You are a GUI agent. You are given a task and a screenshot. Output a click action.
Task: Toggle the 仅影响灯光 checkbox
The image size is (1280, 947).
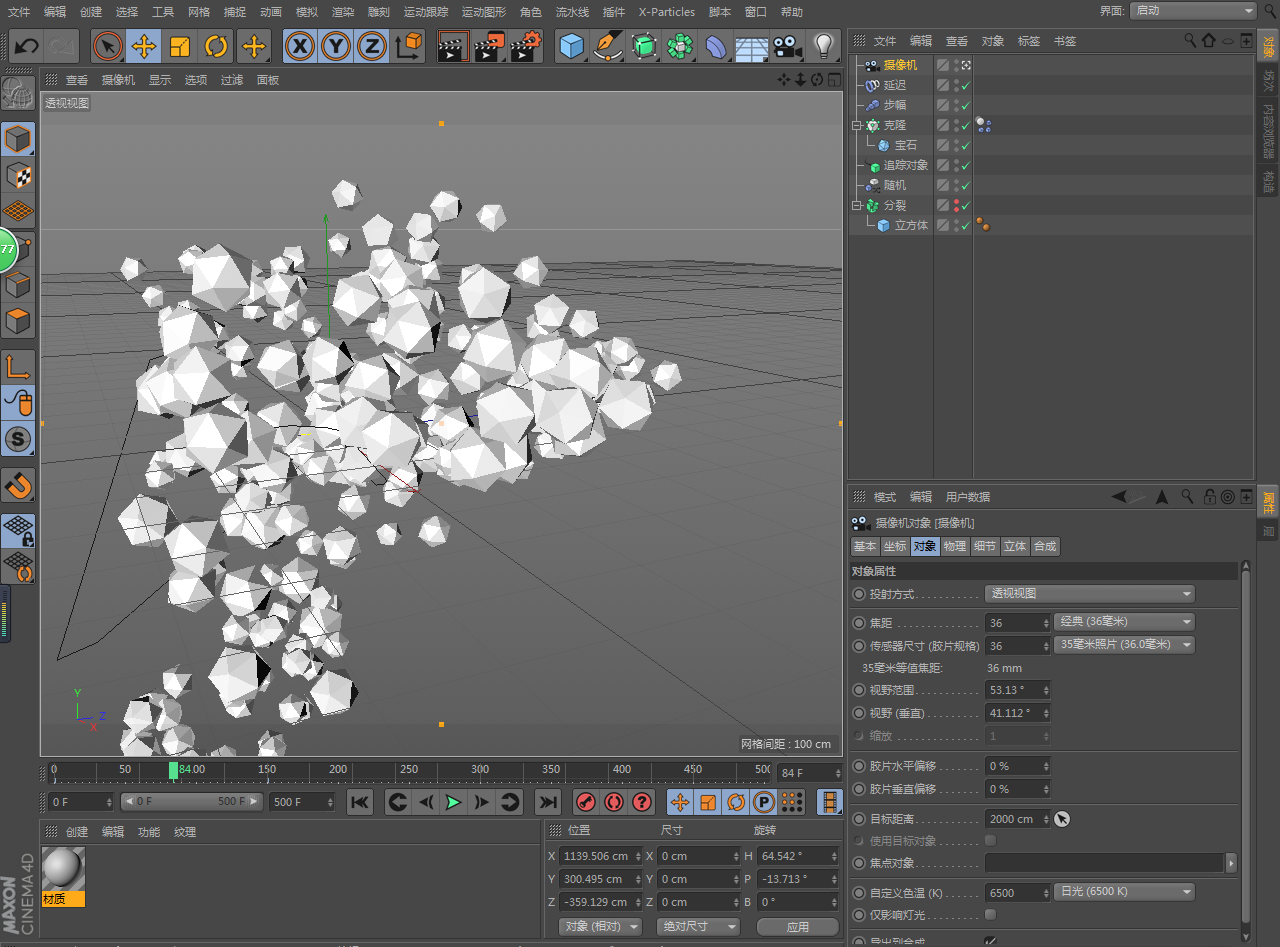coord(990,914)
